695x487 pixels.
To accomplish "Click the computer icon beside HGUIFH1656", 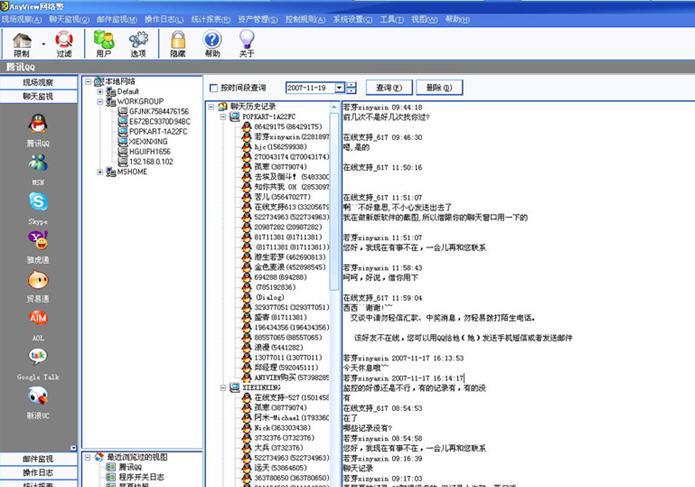I will 123,151.
